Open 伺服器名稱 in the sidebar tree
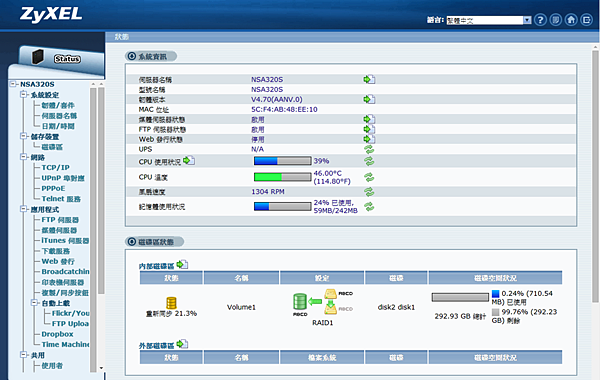Viewport: 600px width, 380px height. (x=59, y=116)
